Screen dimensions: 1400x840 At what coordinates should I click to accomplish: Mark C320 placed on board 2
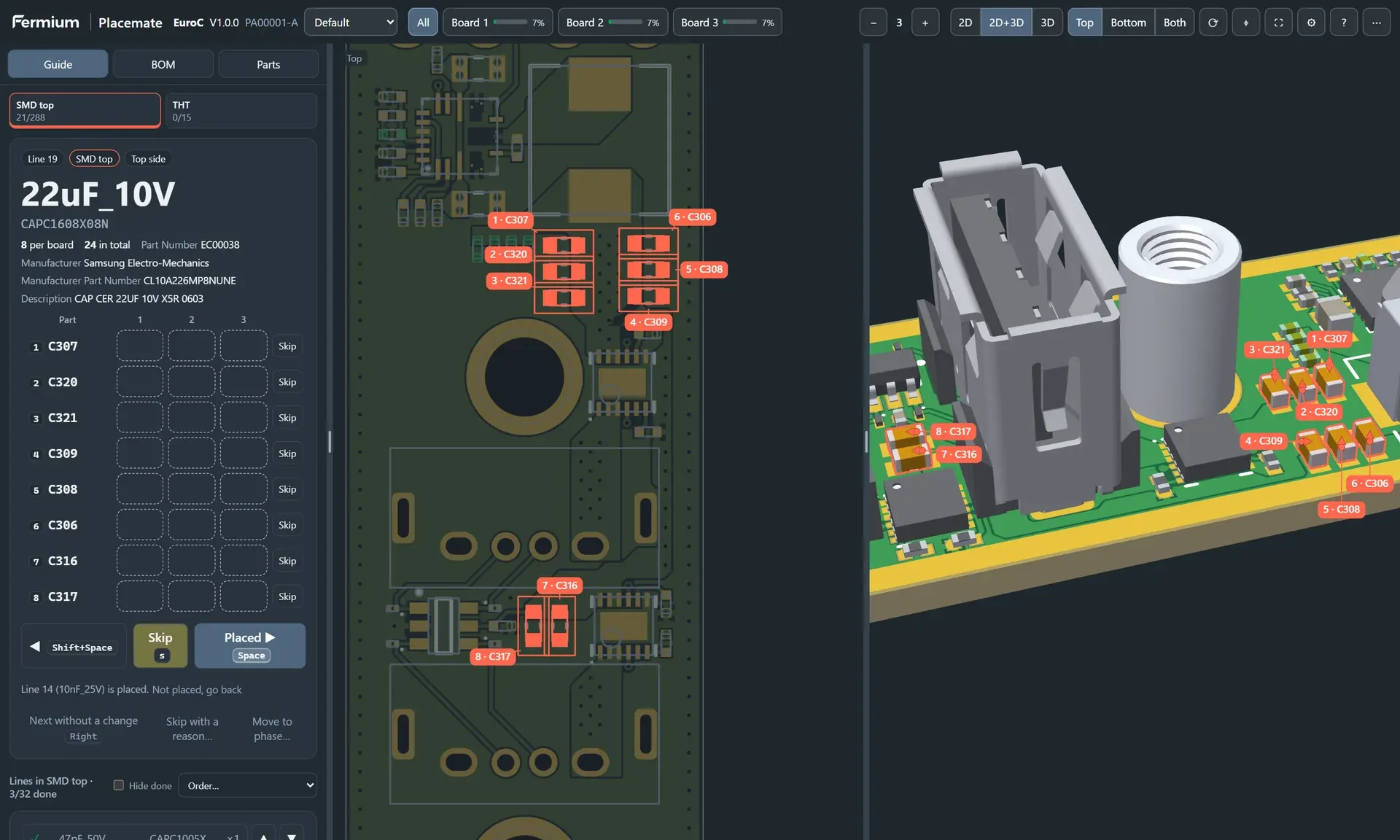(x=192, y=382)
